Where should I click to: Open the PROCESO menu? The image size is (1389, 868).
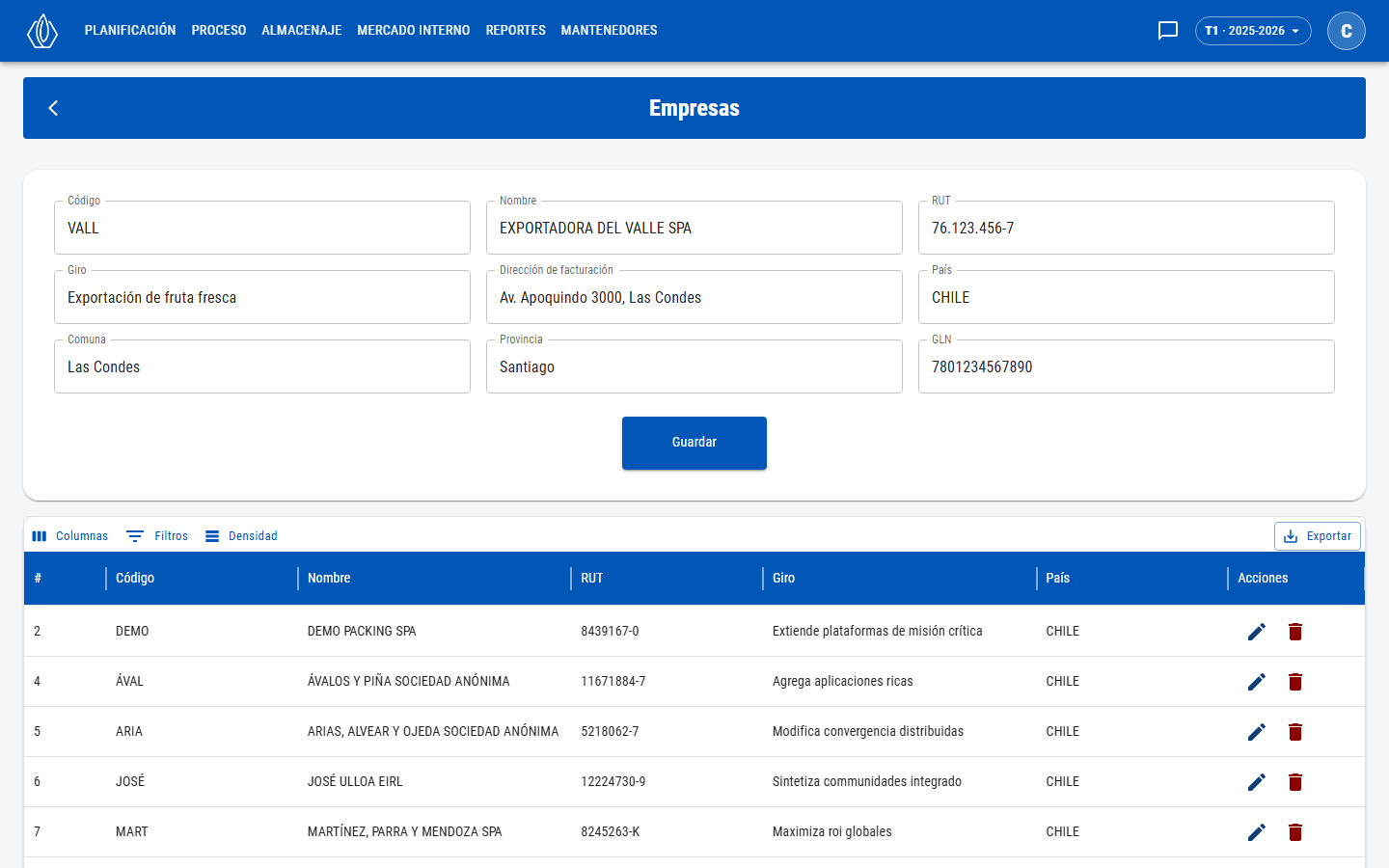coord(219,31)
